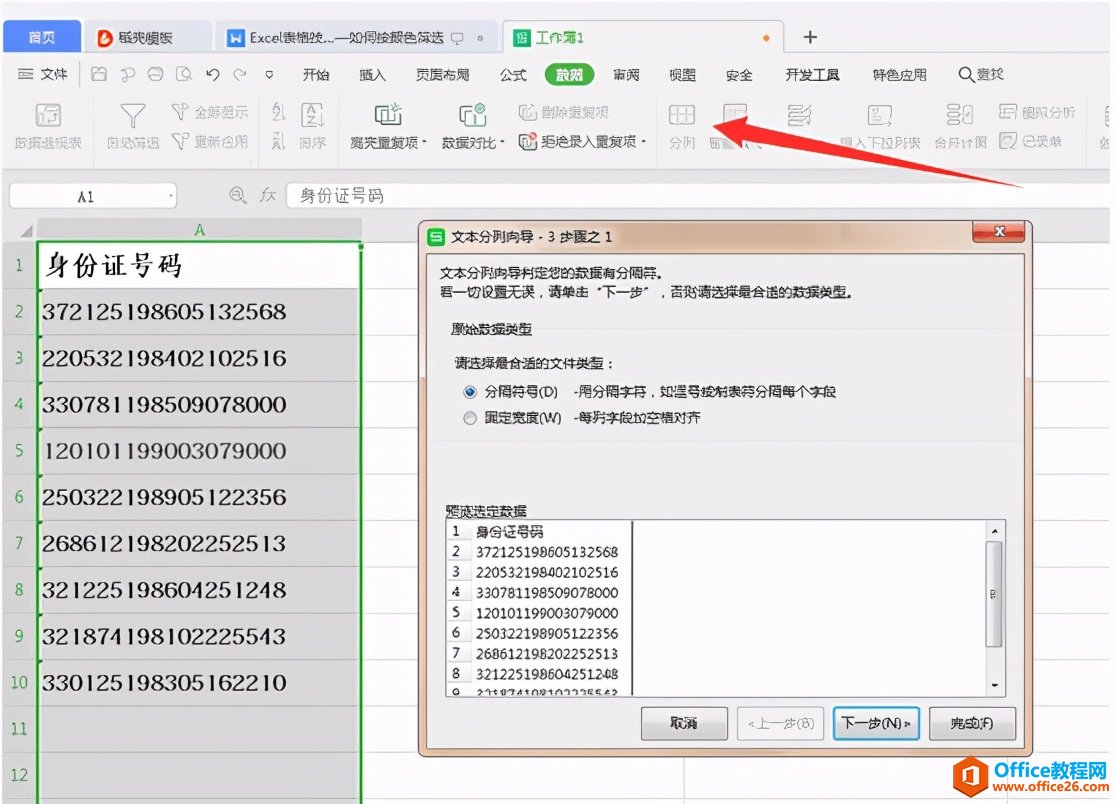Image resolution: width=1116 pixels, height=804 pixels.
Task: Open a new tab with plus button
Action: pyautogui.click(x=810, y=37)
